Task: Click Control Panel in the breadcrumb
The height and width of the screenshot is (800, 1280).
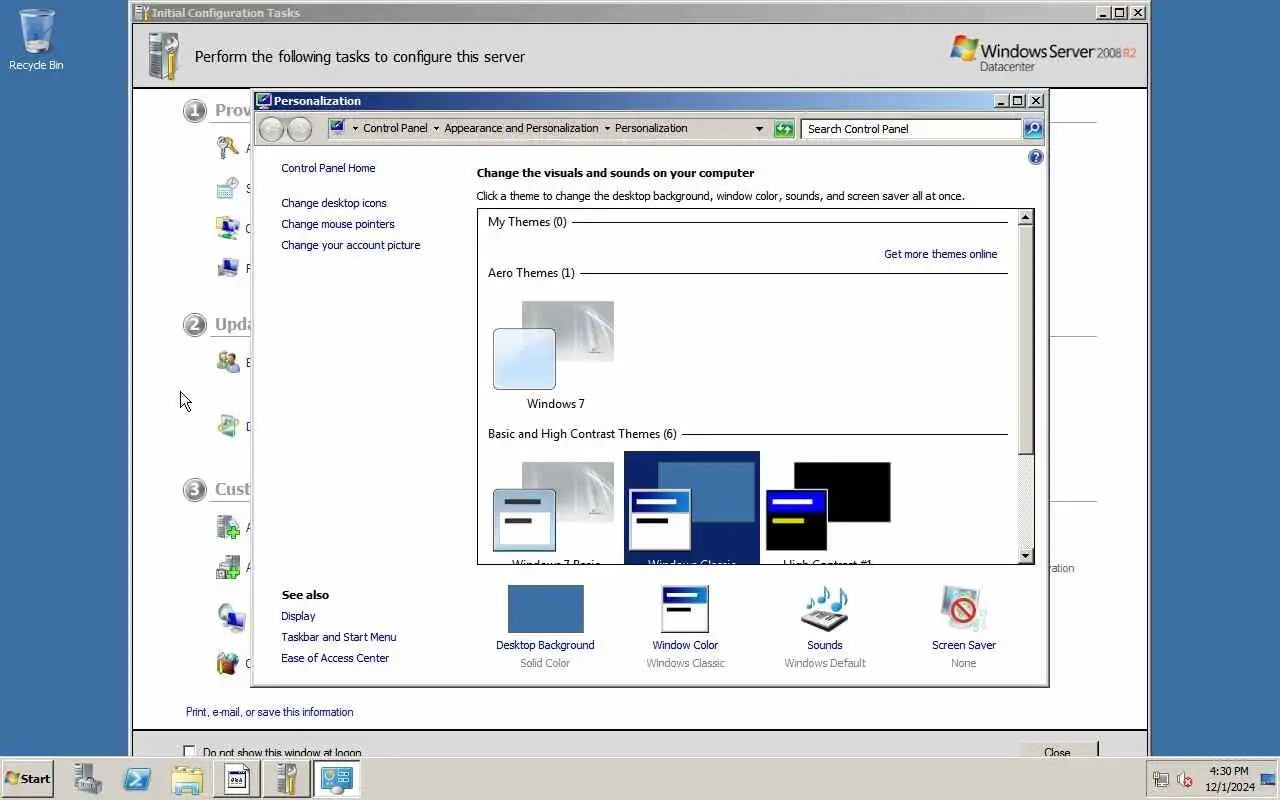Action: click(395, 128)
